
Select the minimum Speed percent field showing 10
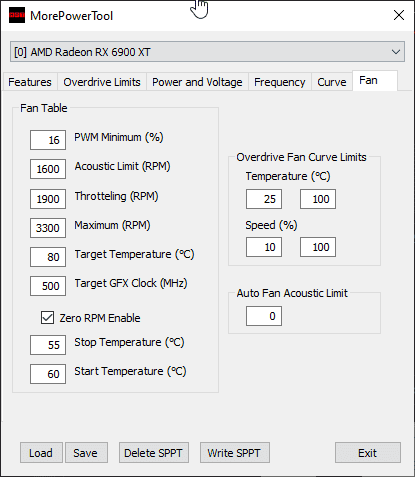pos(264,247)
